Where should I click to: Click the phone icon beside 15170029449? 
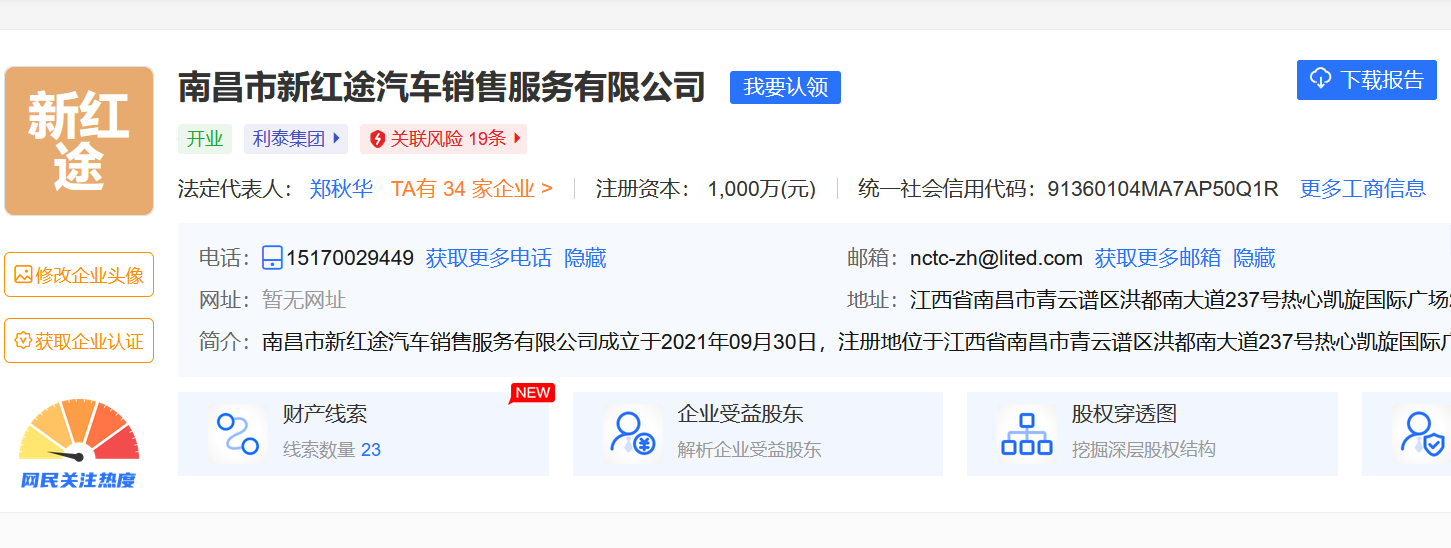coord(272,258)
